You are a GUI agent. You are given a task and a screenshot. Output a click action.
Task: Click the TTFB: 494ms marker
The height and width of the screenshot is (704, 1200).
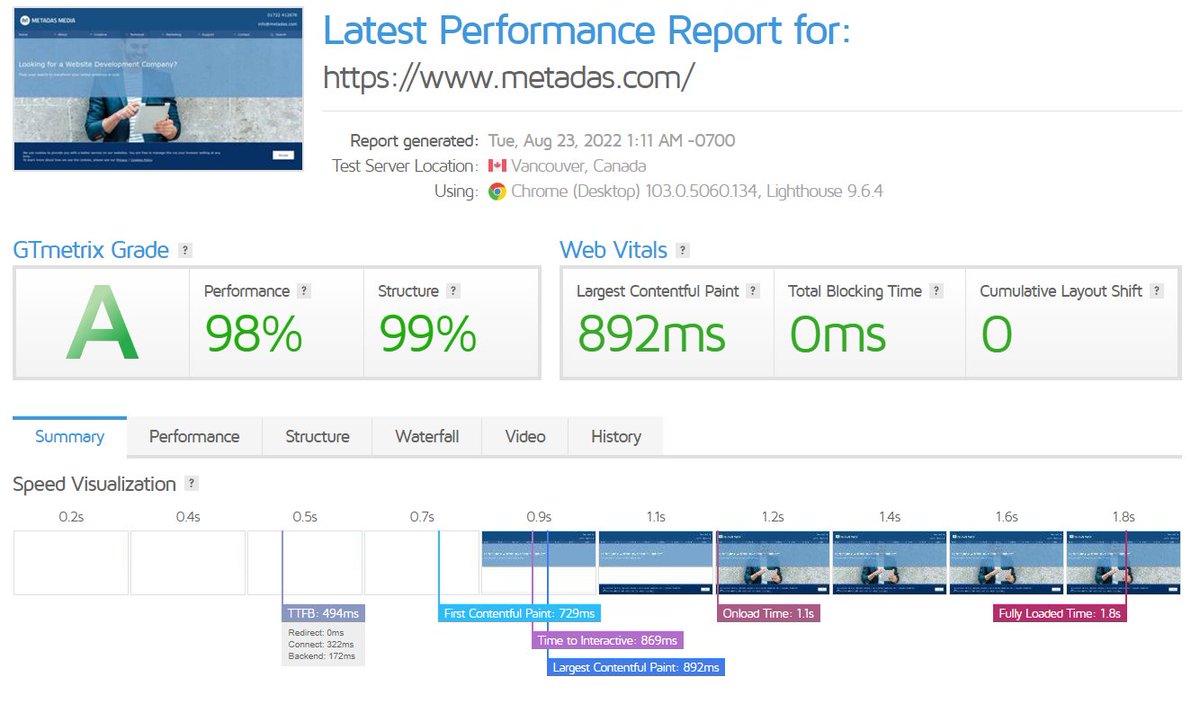[x=324, y=613]
